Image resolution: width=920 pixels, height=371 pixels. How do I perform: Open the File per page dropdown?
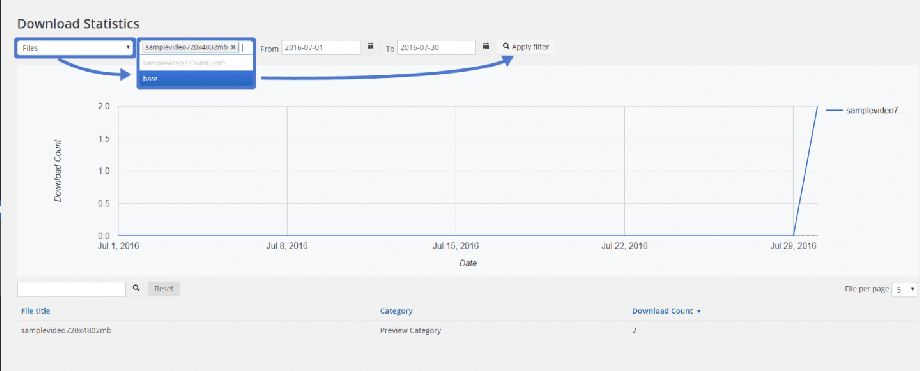click(904, 289)
